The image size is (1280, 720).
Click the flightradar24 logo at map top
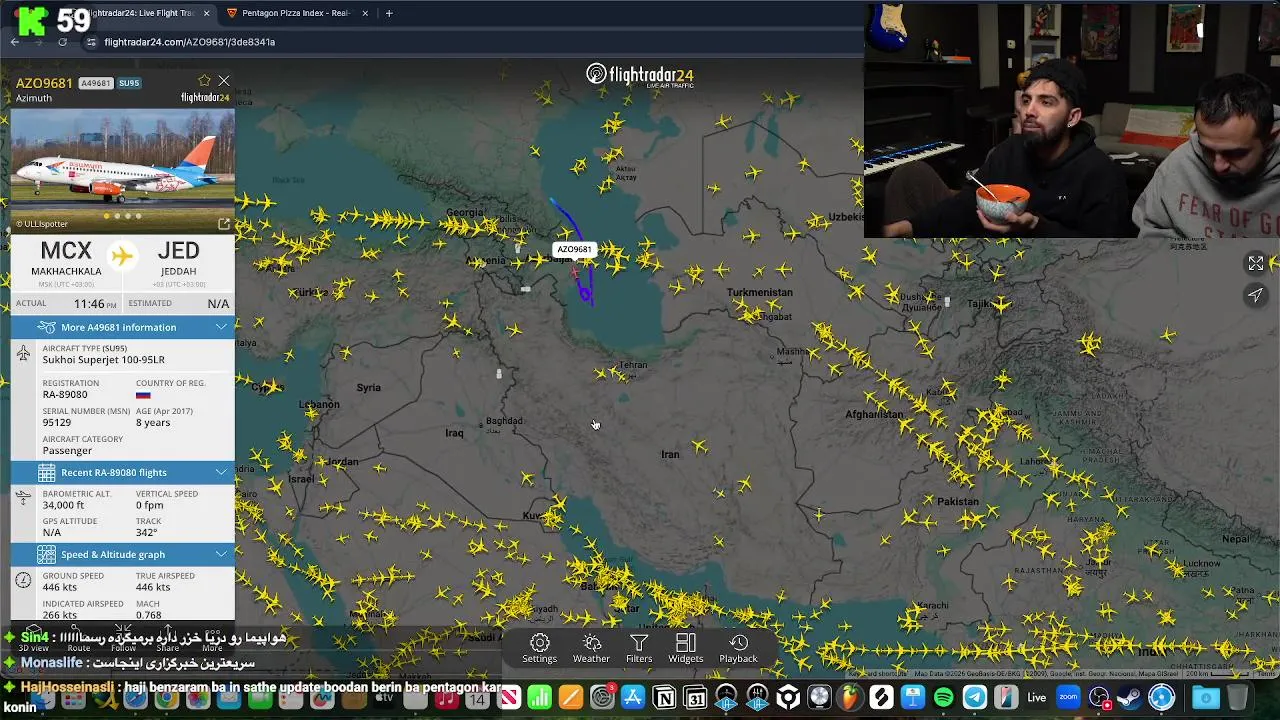[640, 75]
